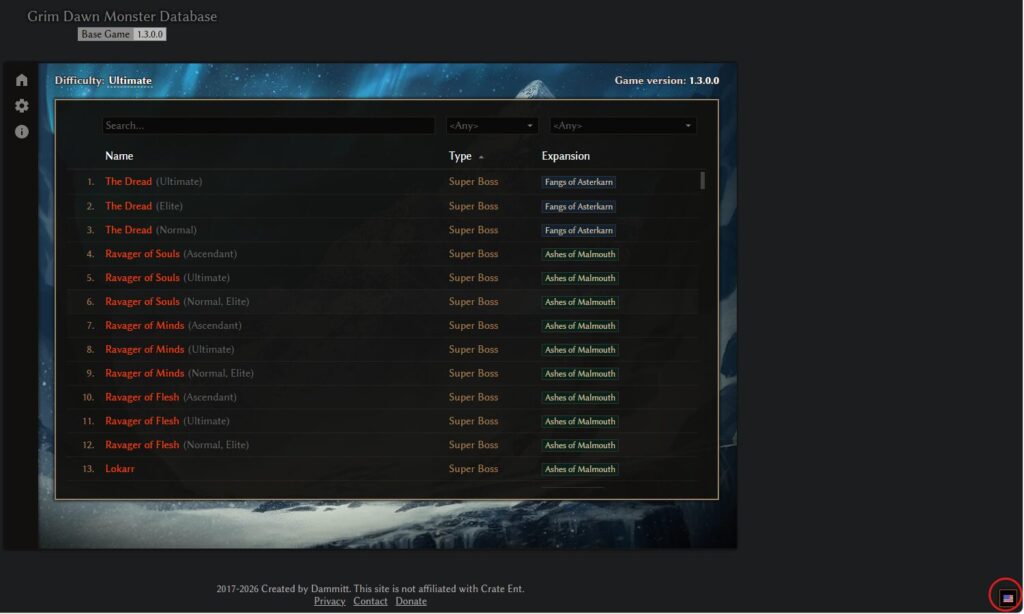Screen dimensions: 1024x614
Task: Click Ashes of Malmouth tag on row 7
Action: 580,326
